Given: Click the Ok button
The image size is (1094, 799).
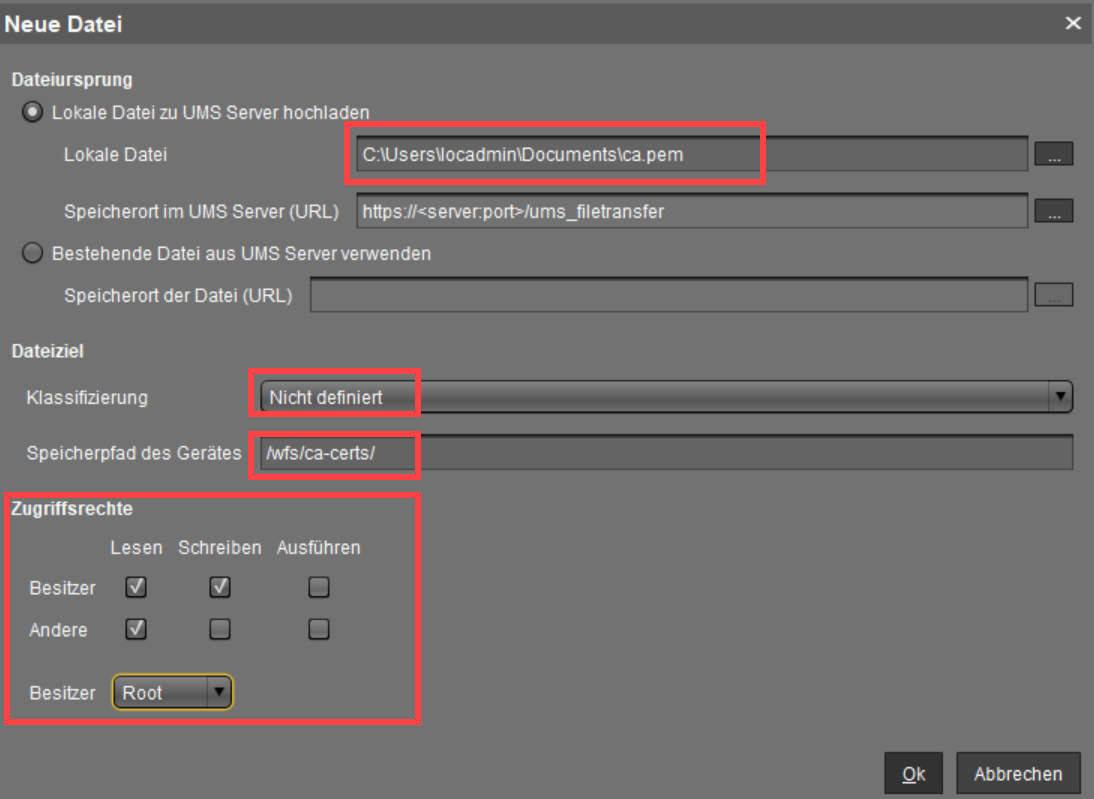Looking at the screenshot, I should point(914,774).
